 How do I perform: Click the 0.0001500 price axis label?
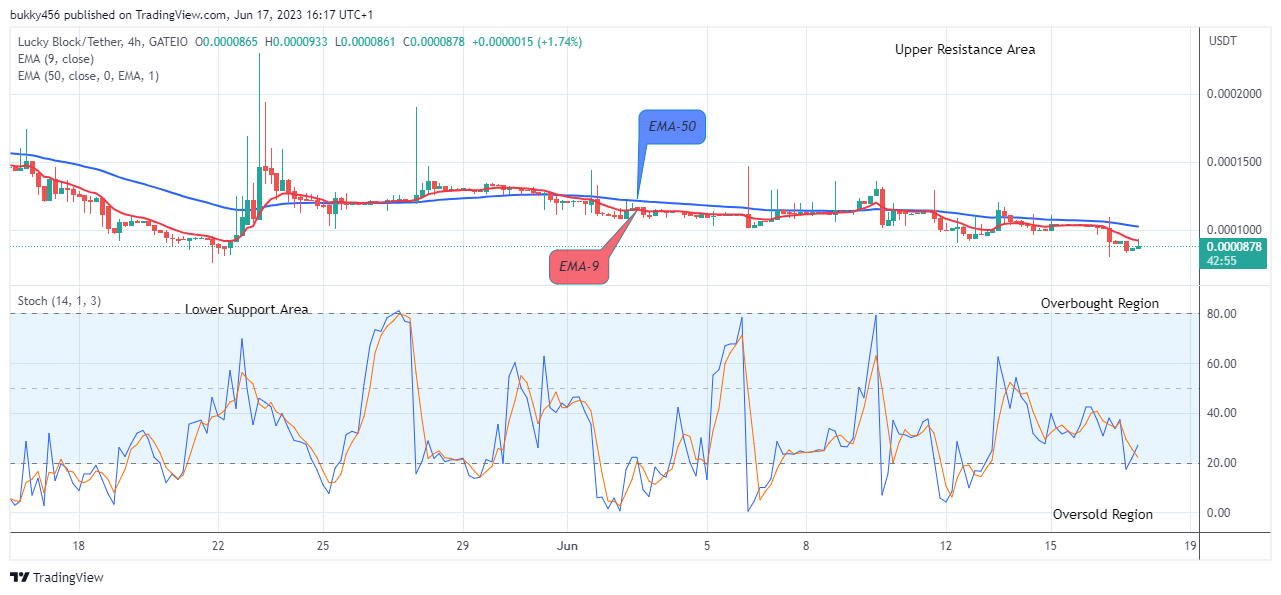(x=1235, y=162)
